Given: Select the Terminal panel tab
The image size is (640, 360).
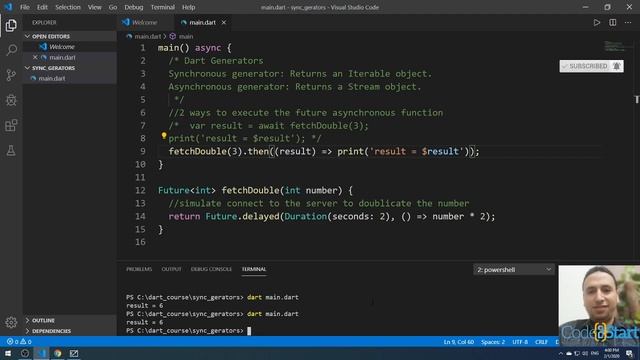Looking at the screenshot, I should pos(254,269).
